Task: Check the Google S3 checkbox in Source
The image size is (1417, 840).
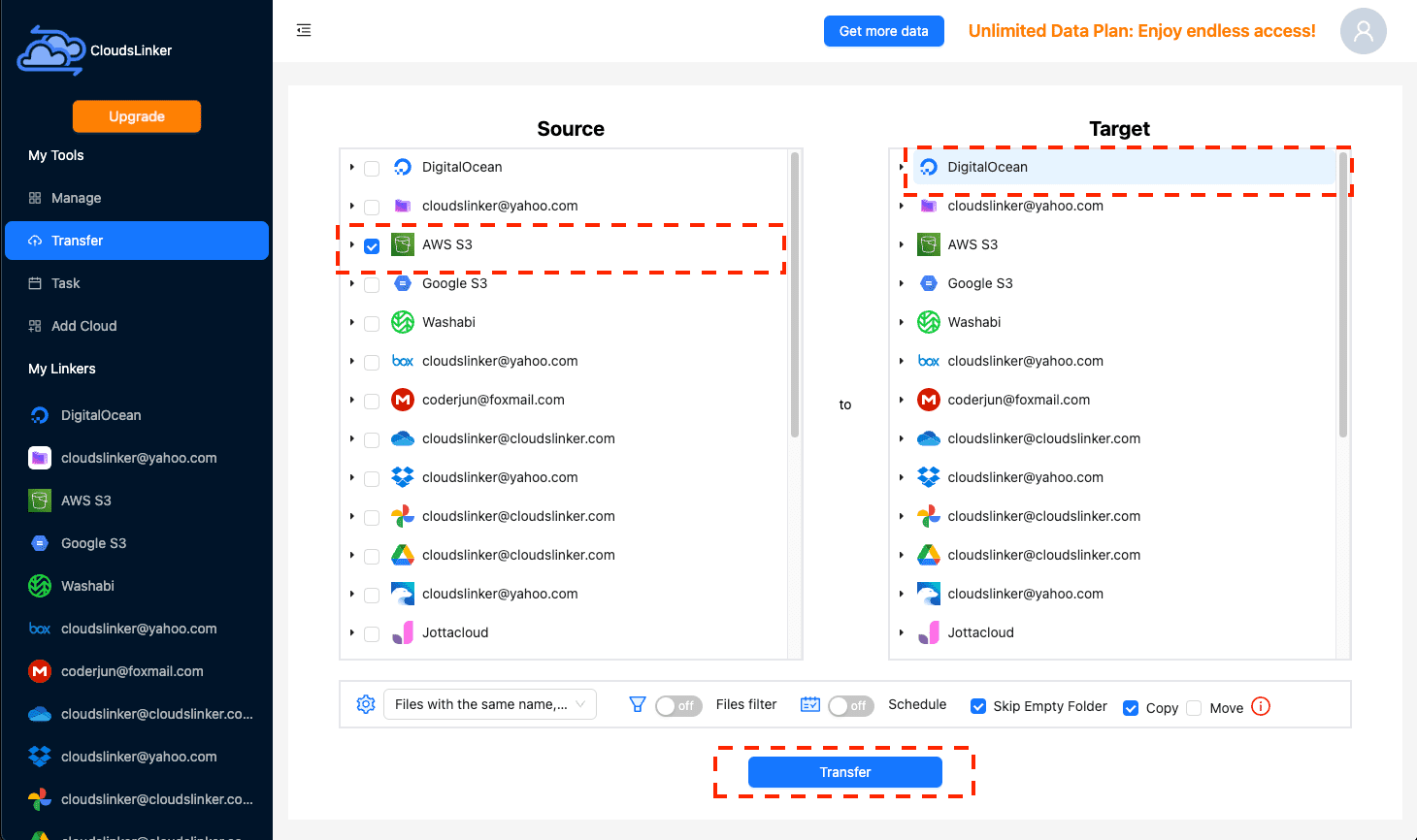Action: pos(372,285)
